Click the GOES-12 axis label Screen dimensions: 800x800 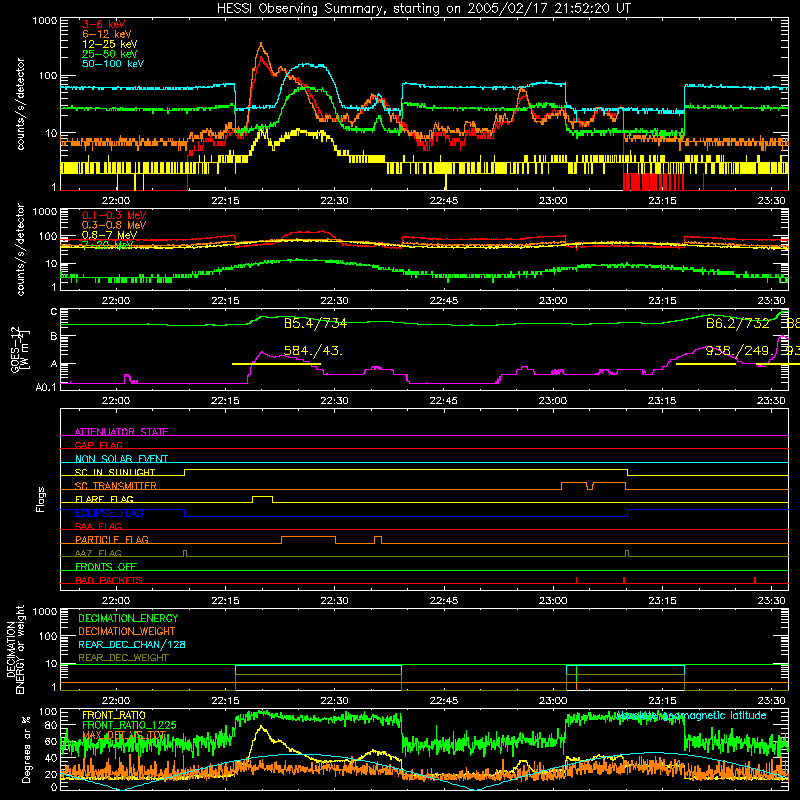(x=20, y=350)
